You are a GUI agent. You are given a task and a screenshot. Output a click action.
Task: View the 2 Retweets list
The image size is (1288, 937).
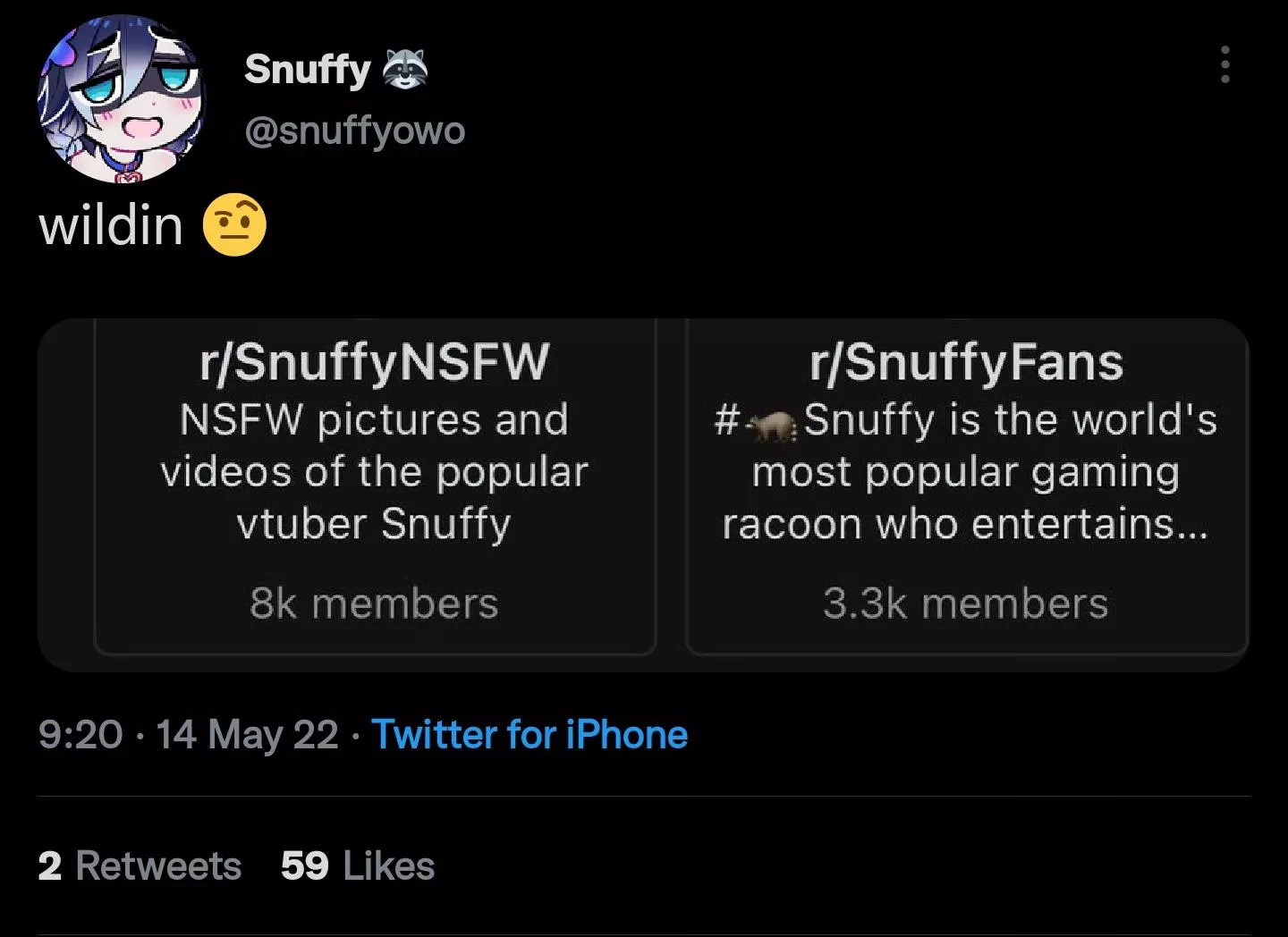[140, 865]
